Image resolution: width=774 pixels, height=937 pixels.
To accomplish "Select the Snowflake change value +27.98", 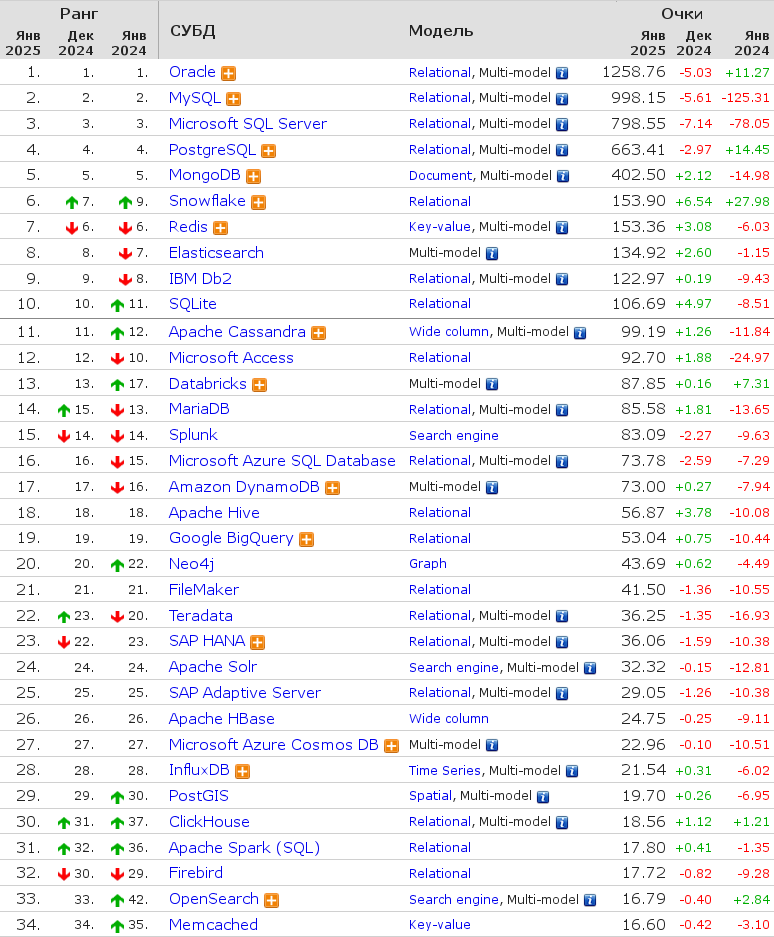I will coord(748,202).
